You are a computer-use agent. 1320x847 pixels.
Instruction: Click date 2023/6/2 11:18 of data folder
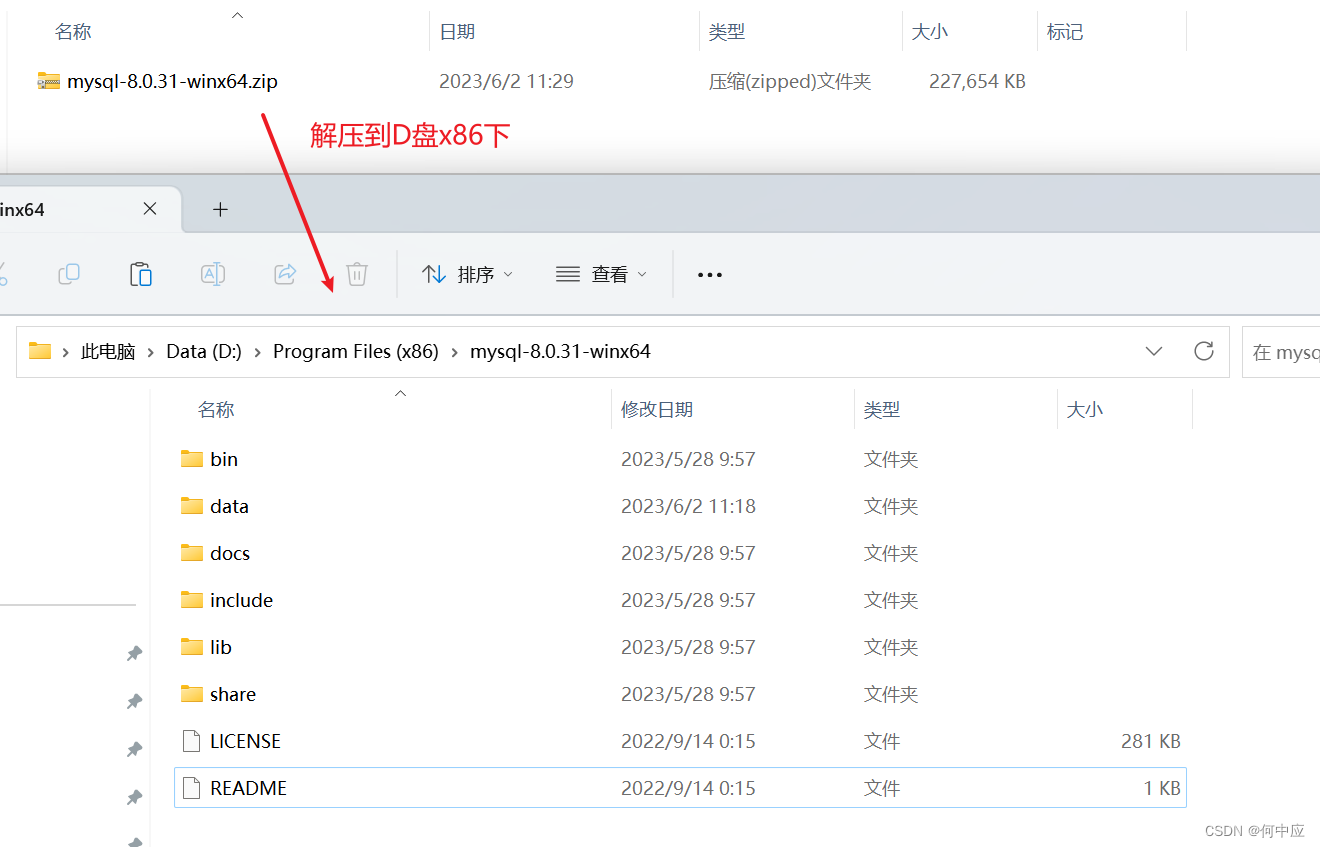coord(688,506)
